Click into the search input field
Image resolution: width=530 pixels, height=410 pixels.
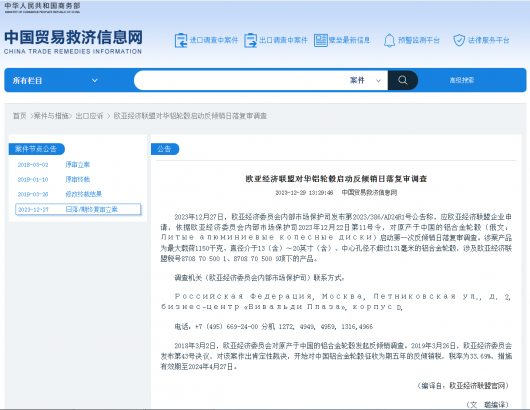242,80
